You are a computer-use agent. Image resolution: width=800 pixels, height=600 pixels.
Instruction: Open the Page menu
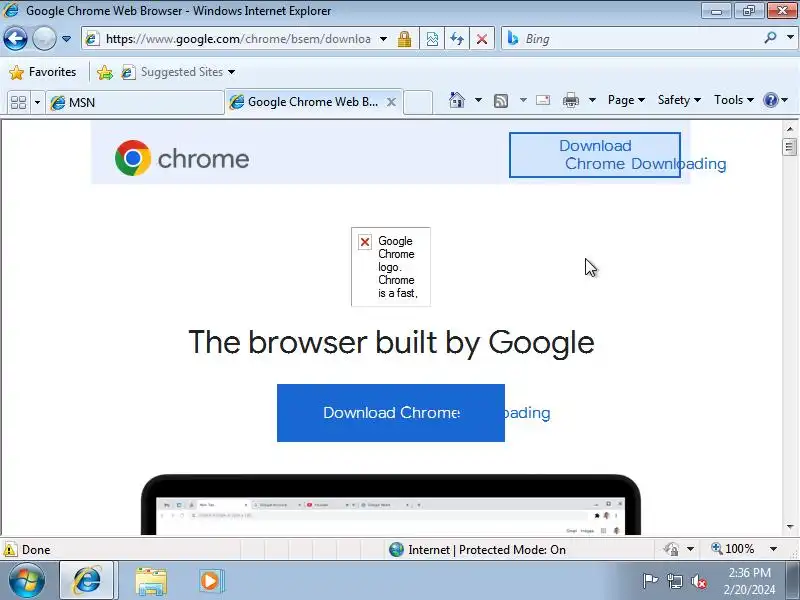pos(626,100)
